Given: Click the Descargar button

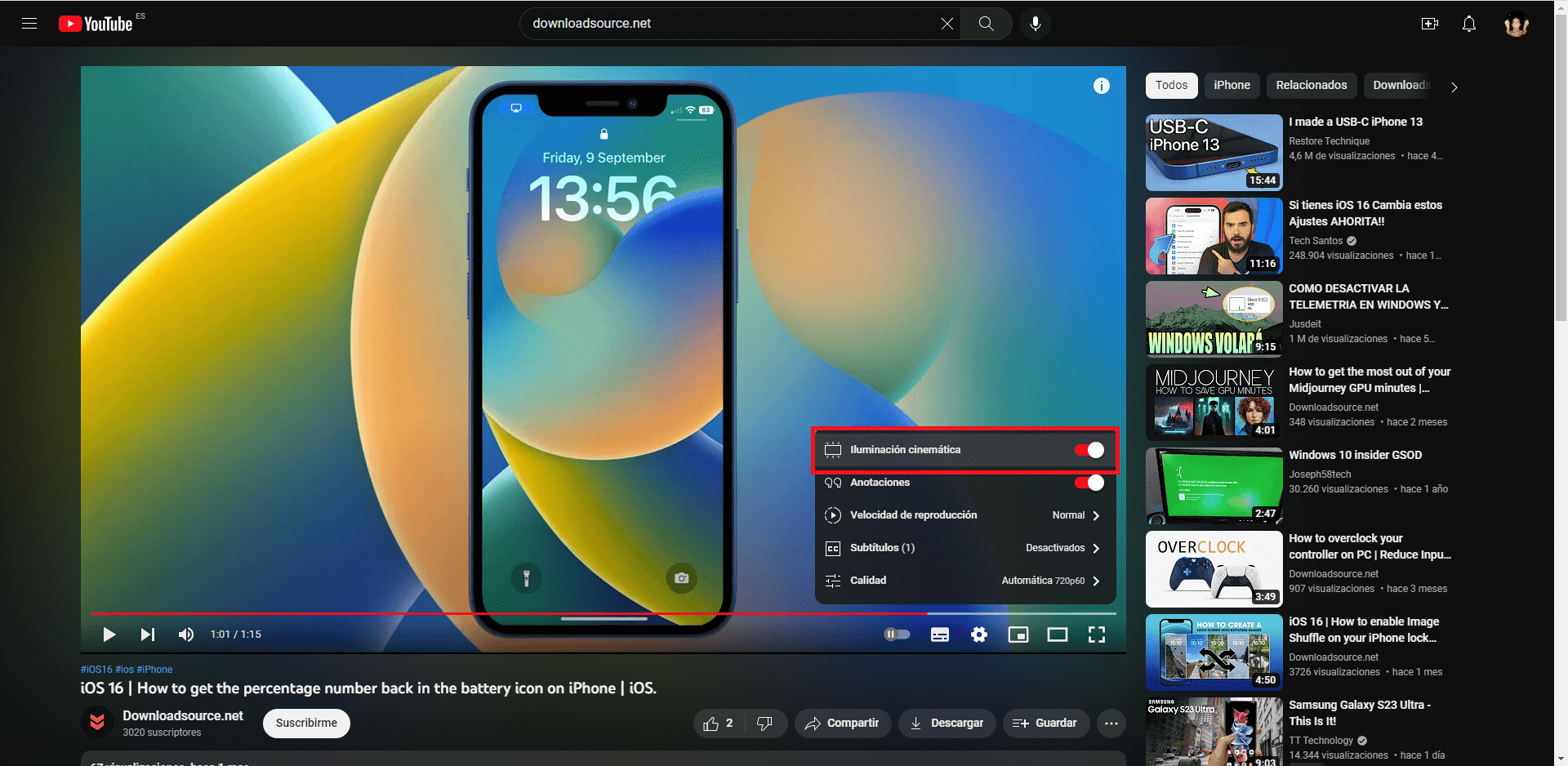Looking at the screenshot, I should point(947,724).
